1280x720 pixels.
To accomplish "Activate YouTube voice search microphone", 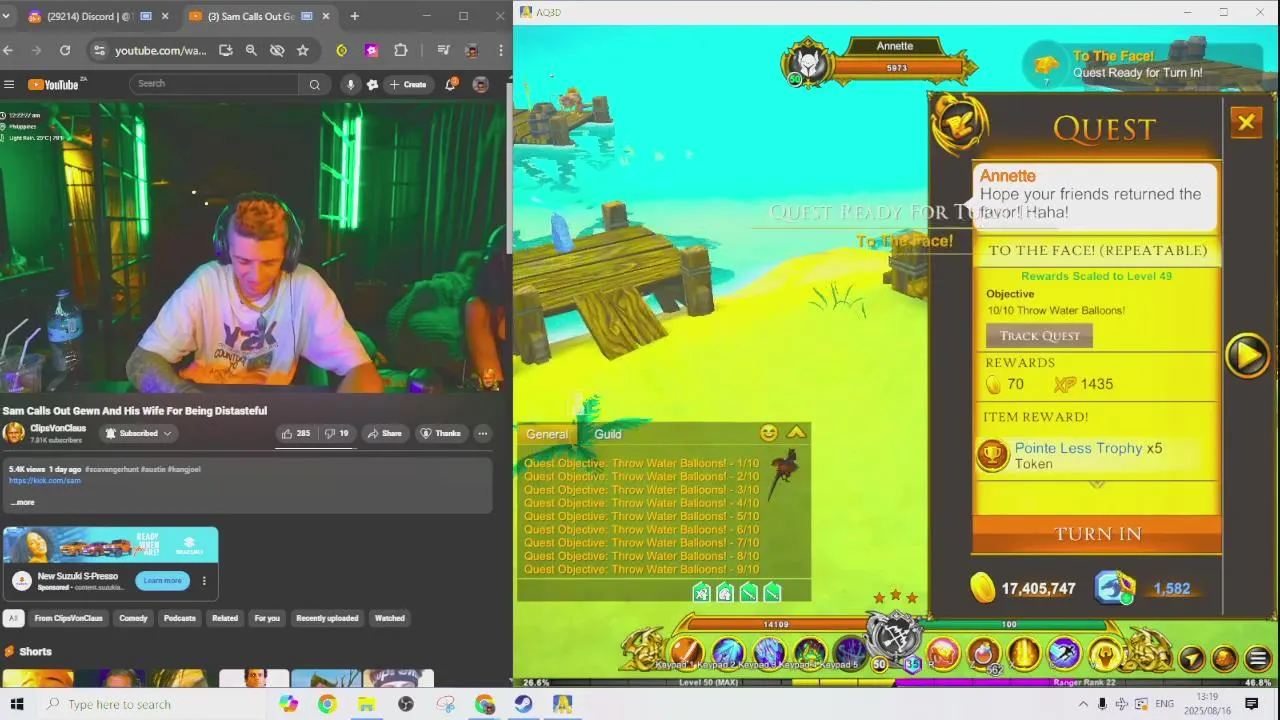I will 350,84.
